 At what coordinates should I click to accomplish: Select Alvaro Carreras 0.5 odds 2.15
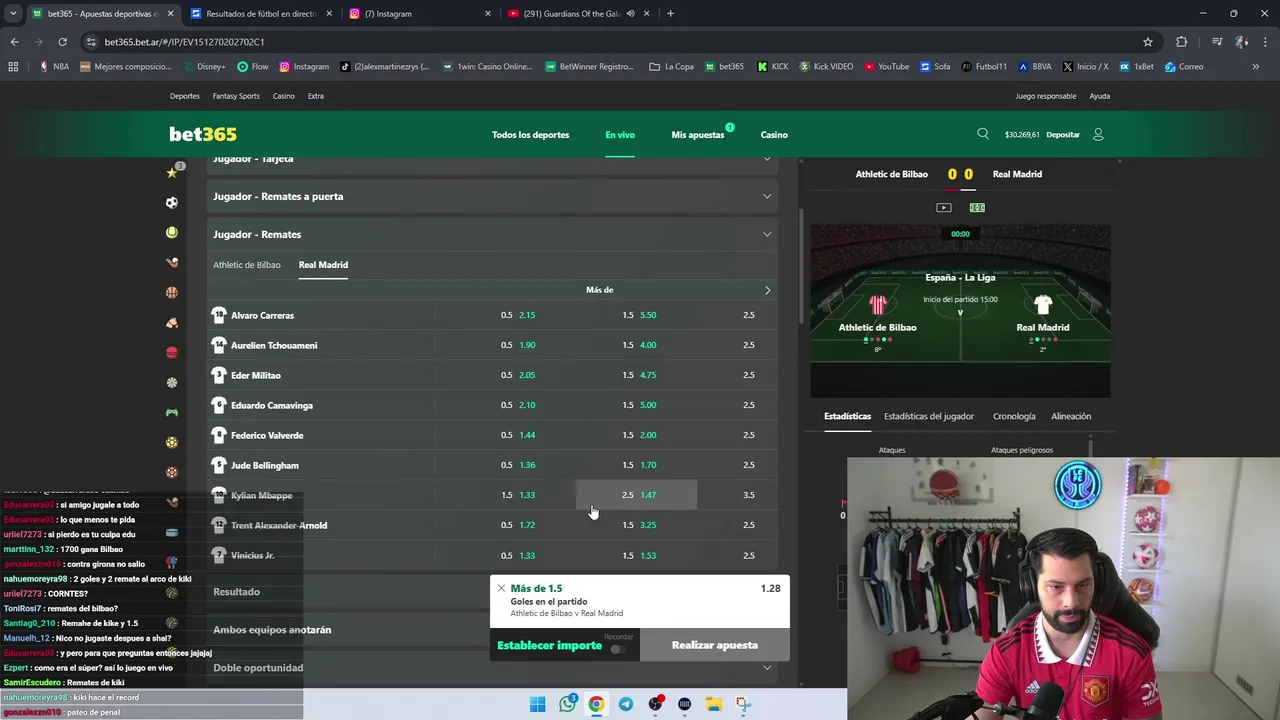516,315
